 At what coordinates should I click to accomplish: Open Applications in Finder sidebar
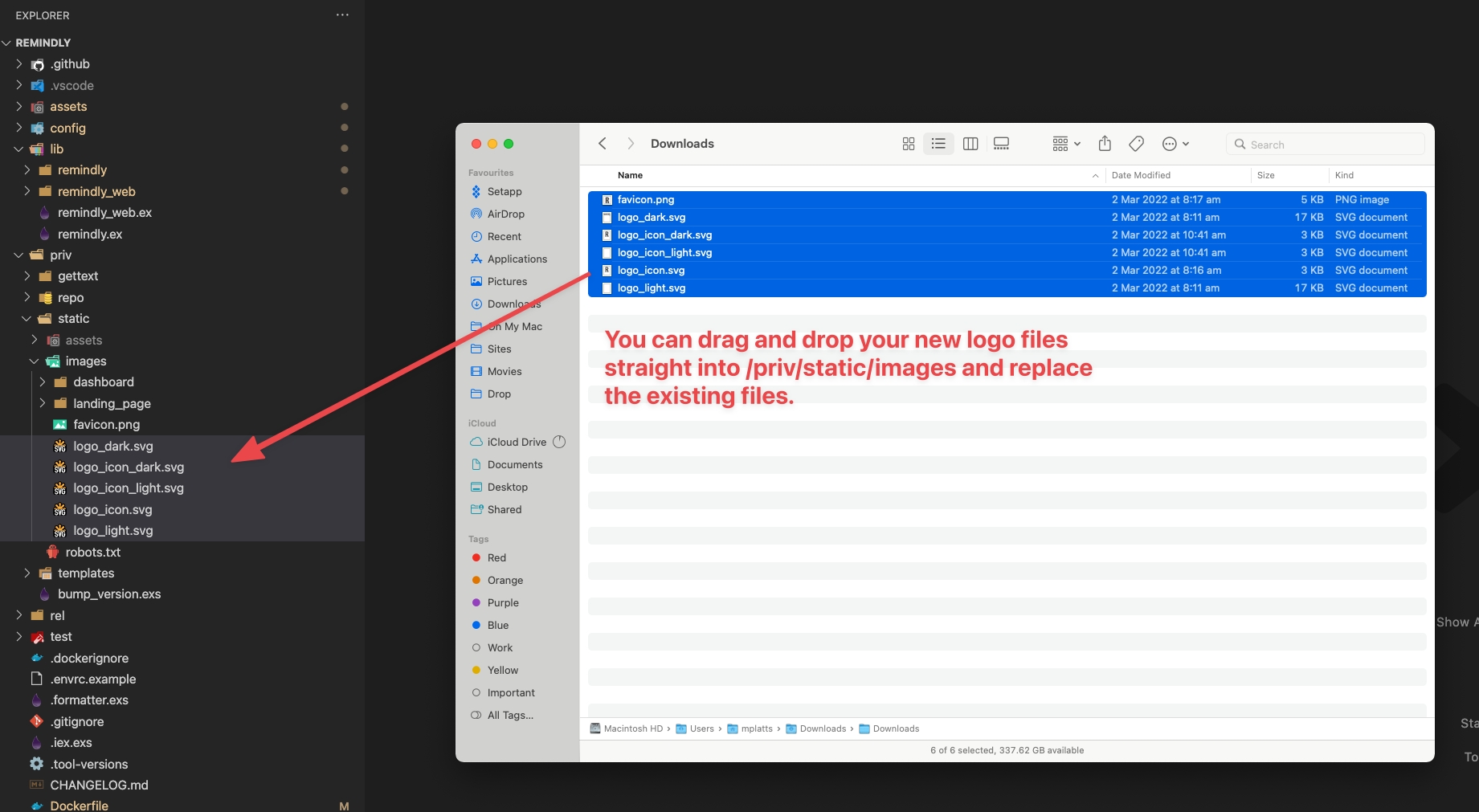coord(517,259)
